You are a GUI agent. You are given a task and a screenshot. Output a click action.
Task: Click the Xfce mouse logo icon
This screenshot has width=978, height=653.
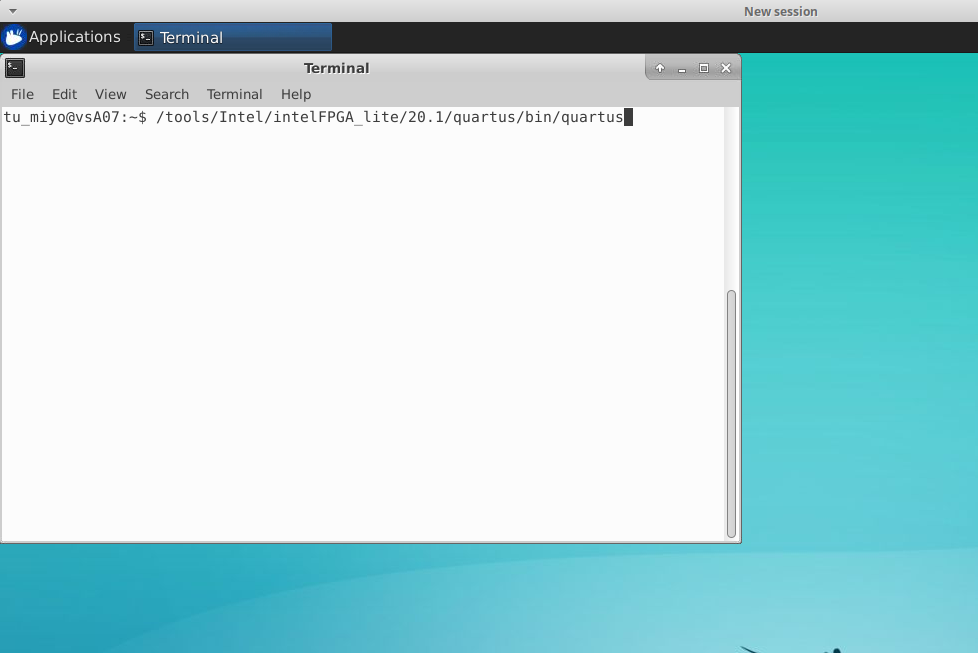point(14,37)
